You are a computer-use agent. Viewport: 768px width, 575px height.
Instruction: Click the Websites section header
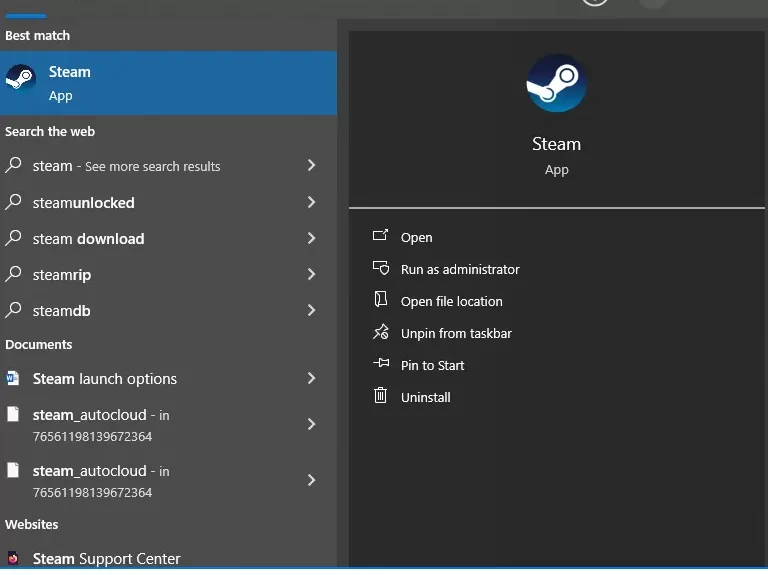[32, 524]
